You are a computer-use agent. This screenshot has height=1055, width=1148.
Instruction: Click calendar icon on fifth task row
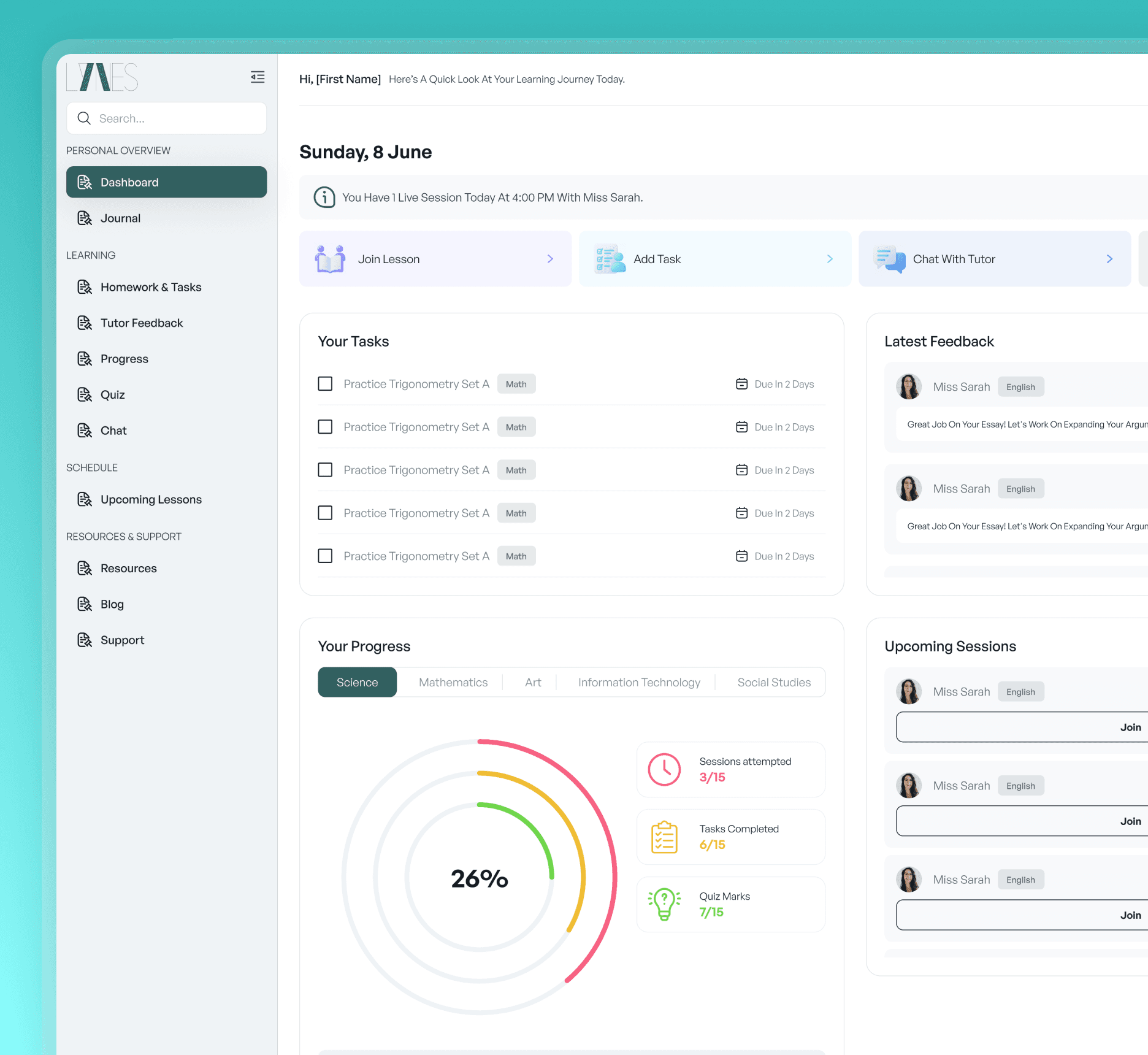(x=741, y=556)
